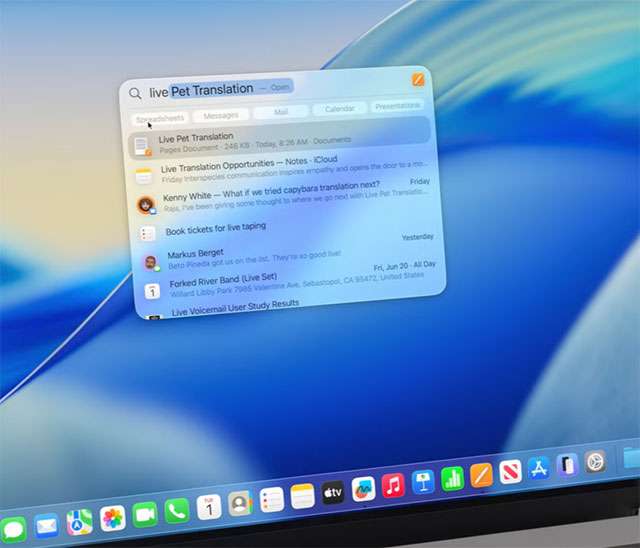Select the Mail filter chip
The image size is (640, 548).
280,111
